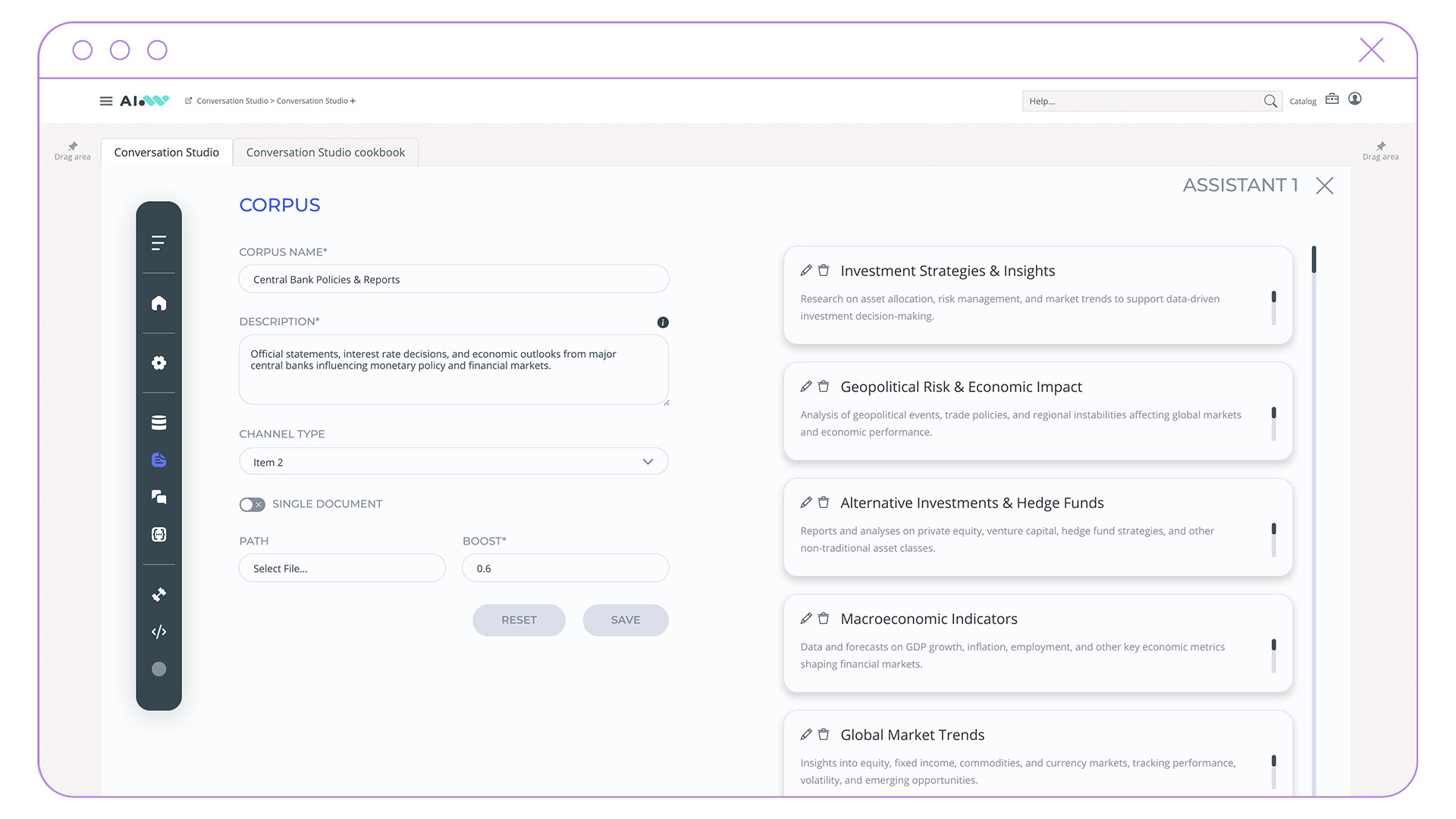Collapse the sidebar using top lines icon
Image resolution: width=1456 pixels, height=819 pixels.
pos(158,243)
